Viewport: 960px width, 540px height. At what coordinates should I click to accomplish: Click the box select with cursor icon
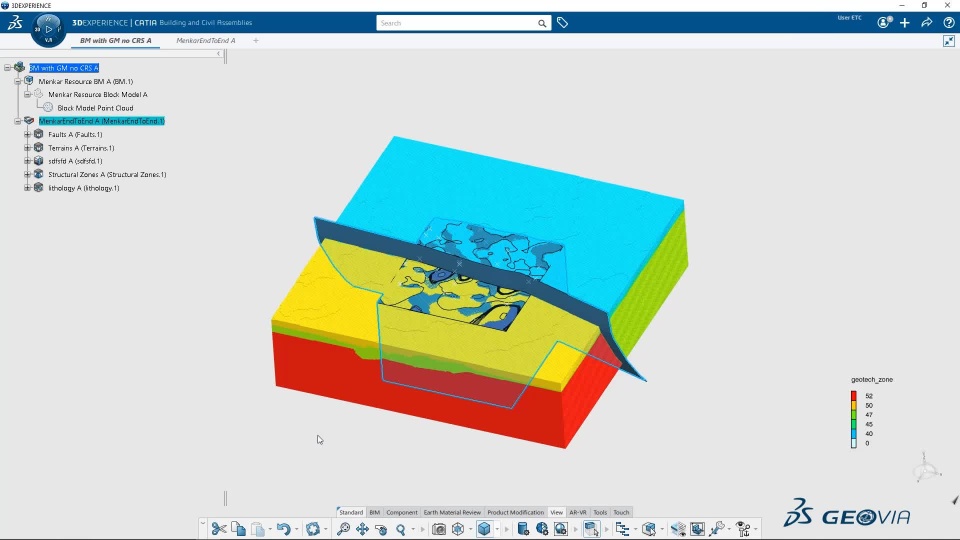click(591, 528)
